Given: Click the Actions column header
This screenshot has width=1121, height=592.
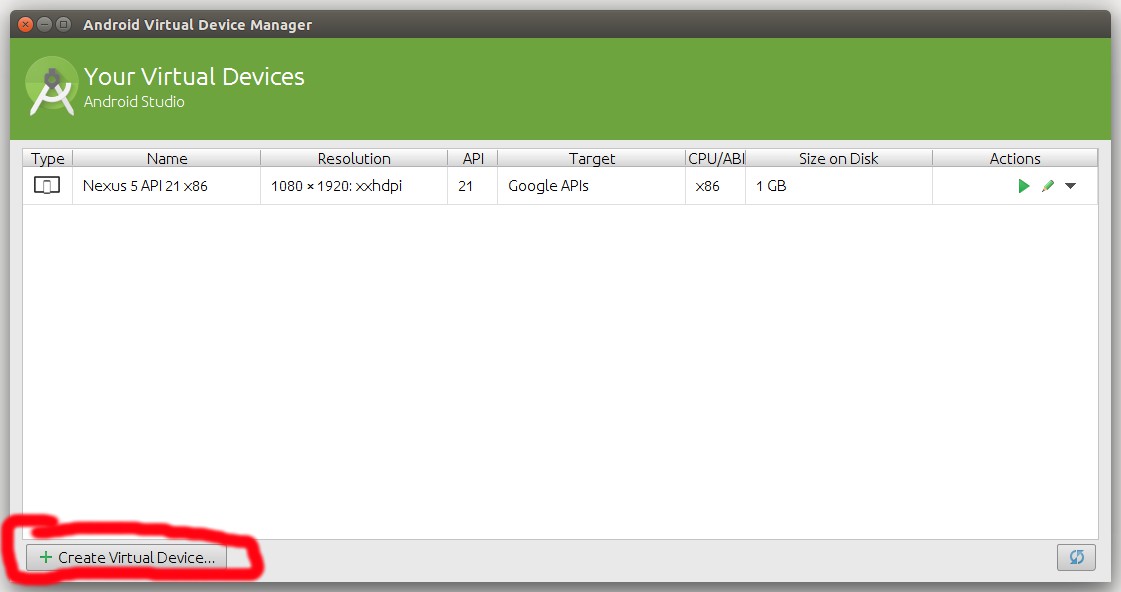Looking at the screenshot, I should [x=1015, y=158].
